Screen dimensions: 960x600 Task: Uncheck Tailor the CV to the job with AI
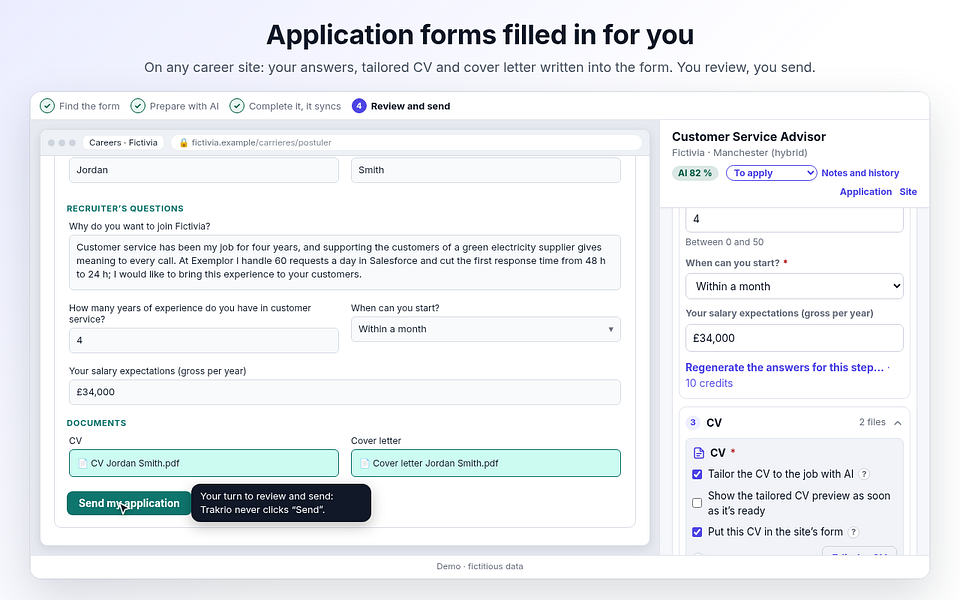coord(697,474)
